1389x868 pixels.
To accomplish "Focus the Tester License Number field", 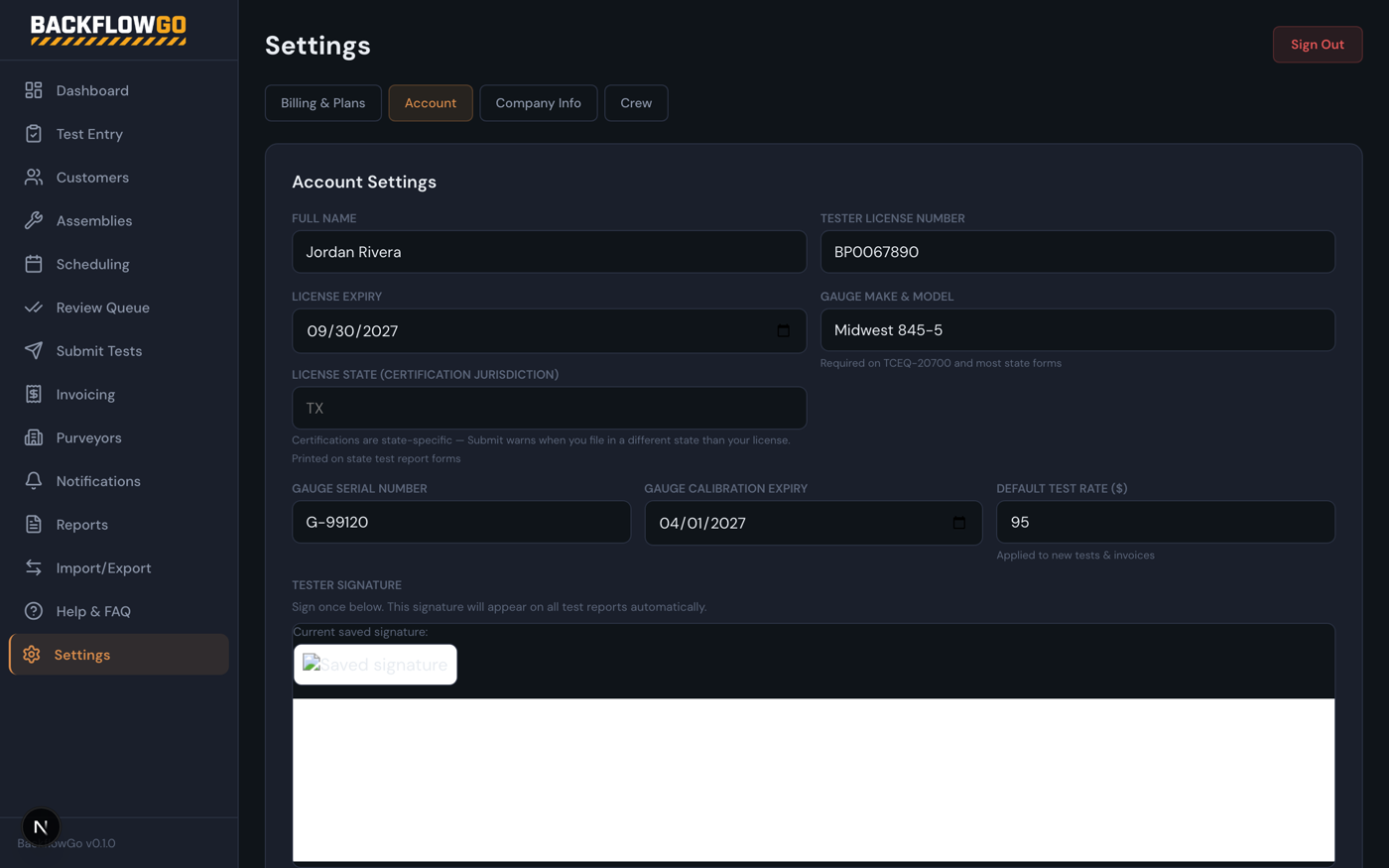I will pyautogui.click(x=1077, y=252).
